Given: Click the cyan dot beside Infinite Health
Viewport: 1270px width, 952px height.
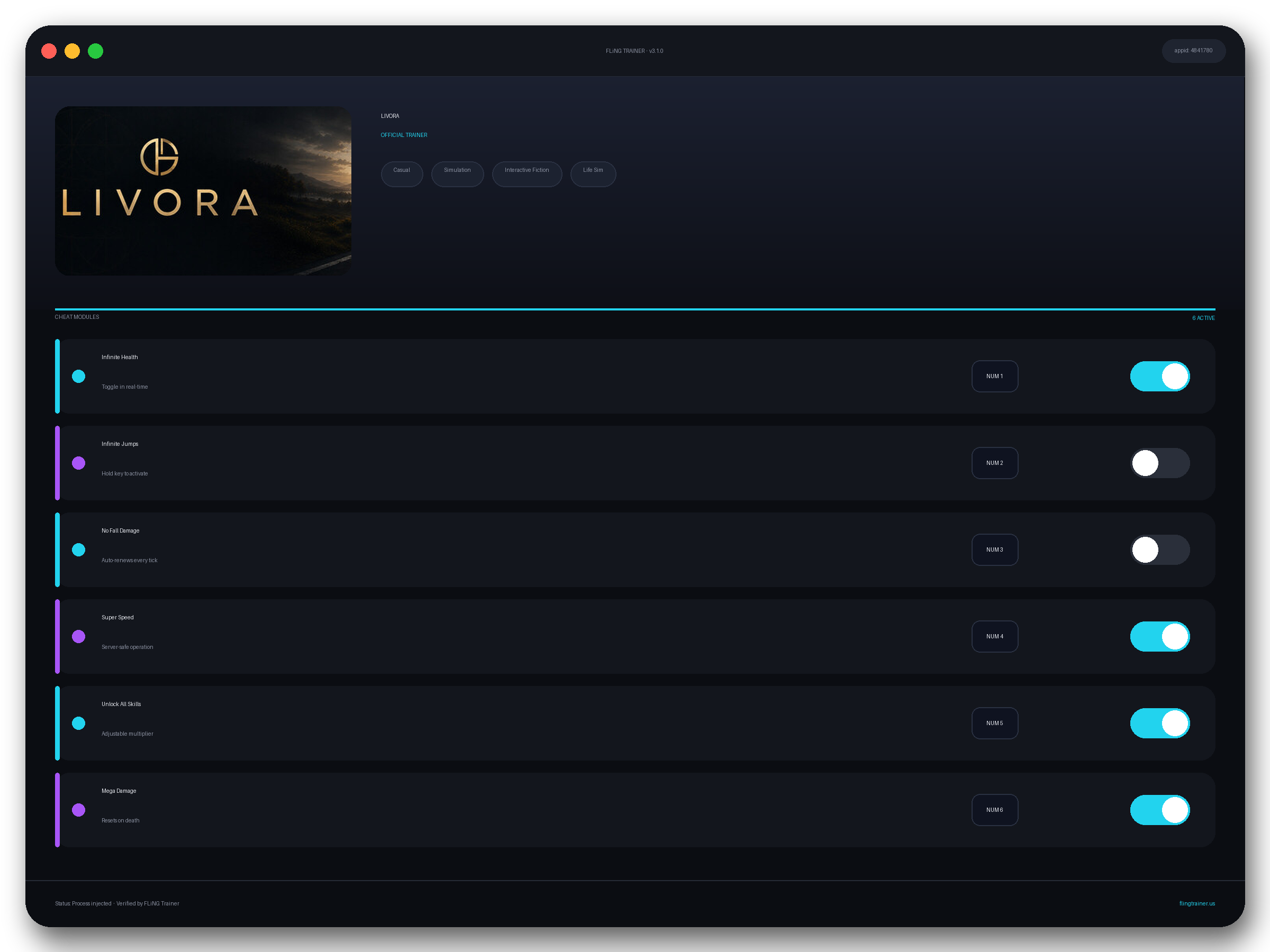Looking at the screenshot, I should pyautogui.click(x=79, y=377).
